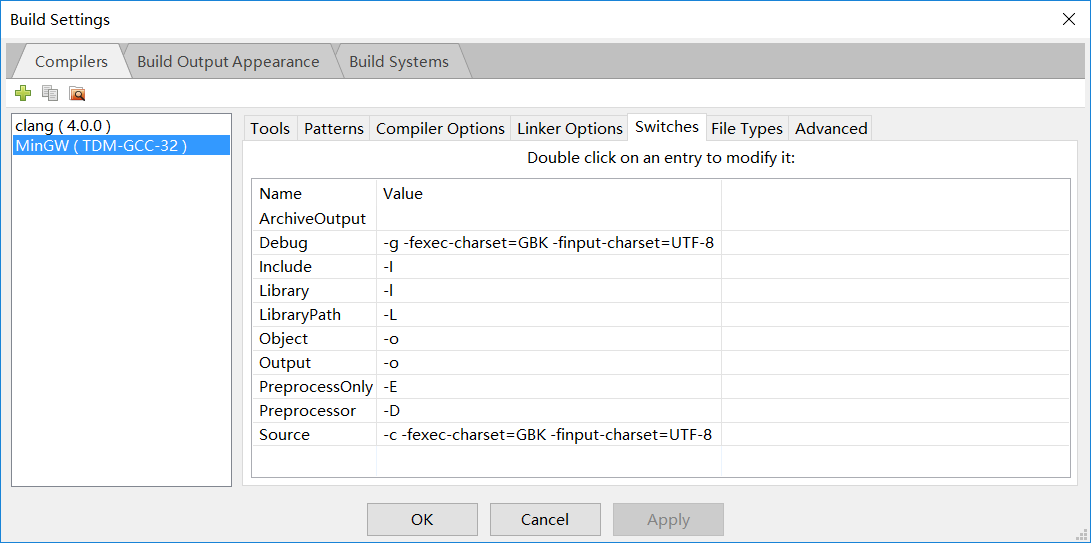Click the copy compiler icon
1091x543 pixels.
point(50,93)
